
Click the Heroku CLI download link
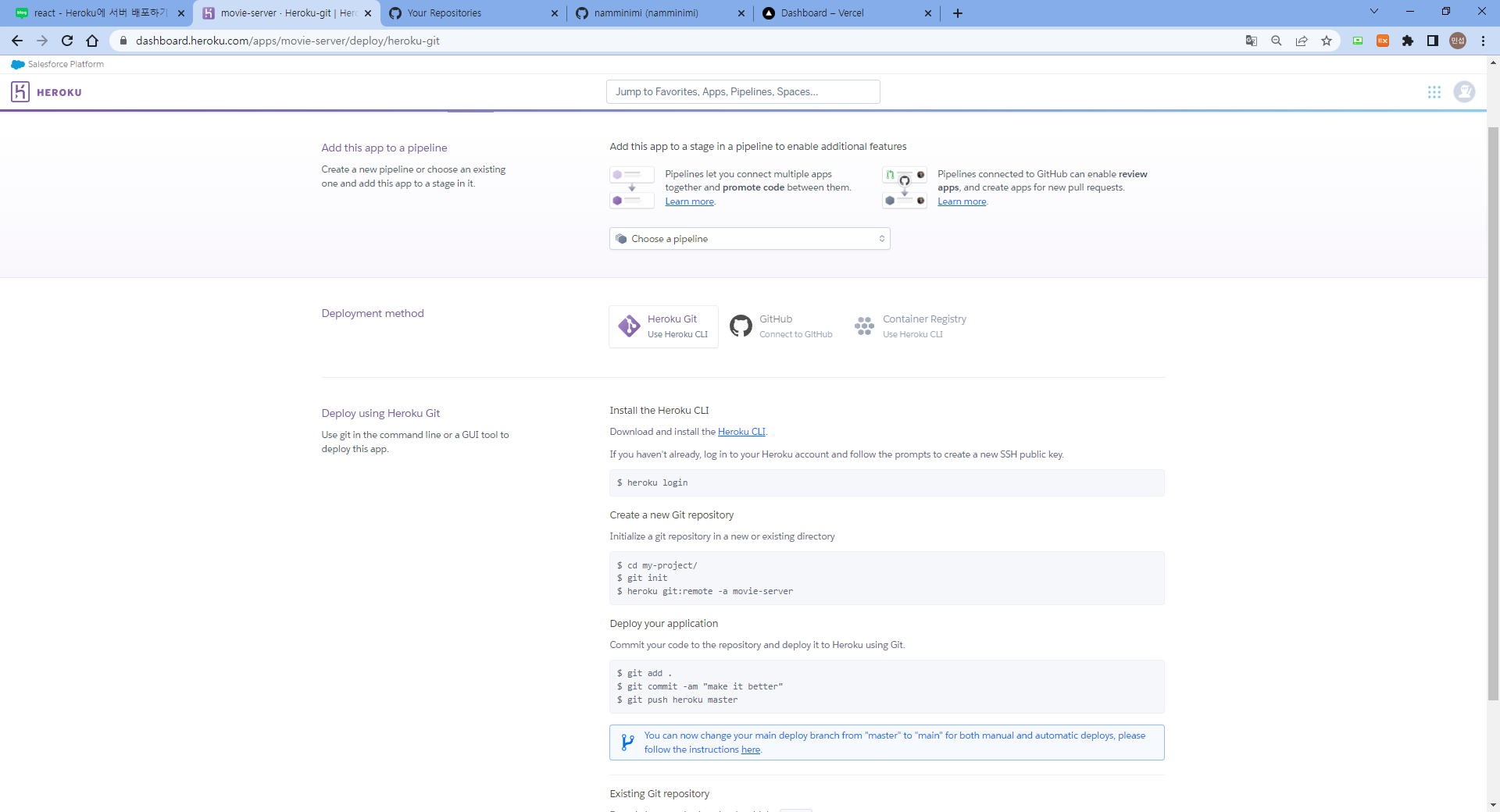(741, 432)
